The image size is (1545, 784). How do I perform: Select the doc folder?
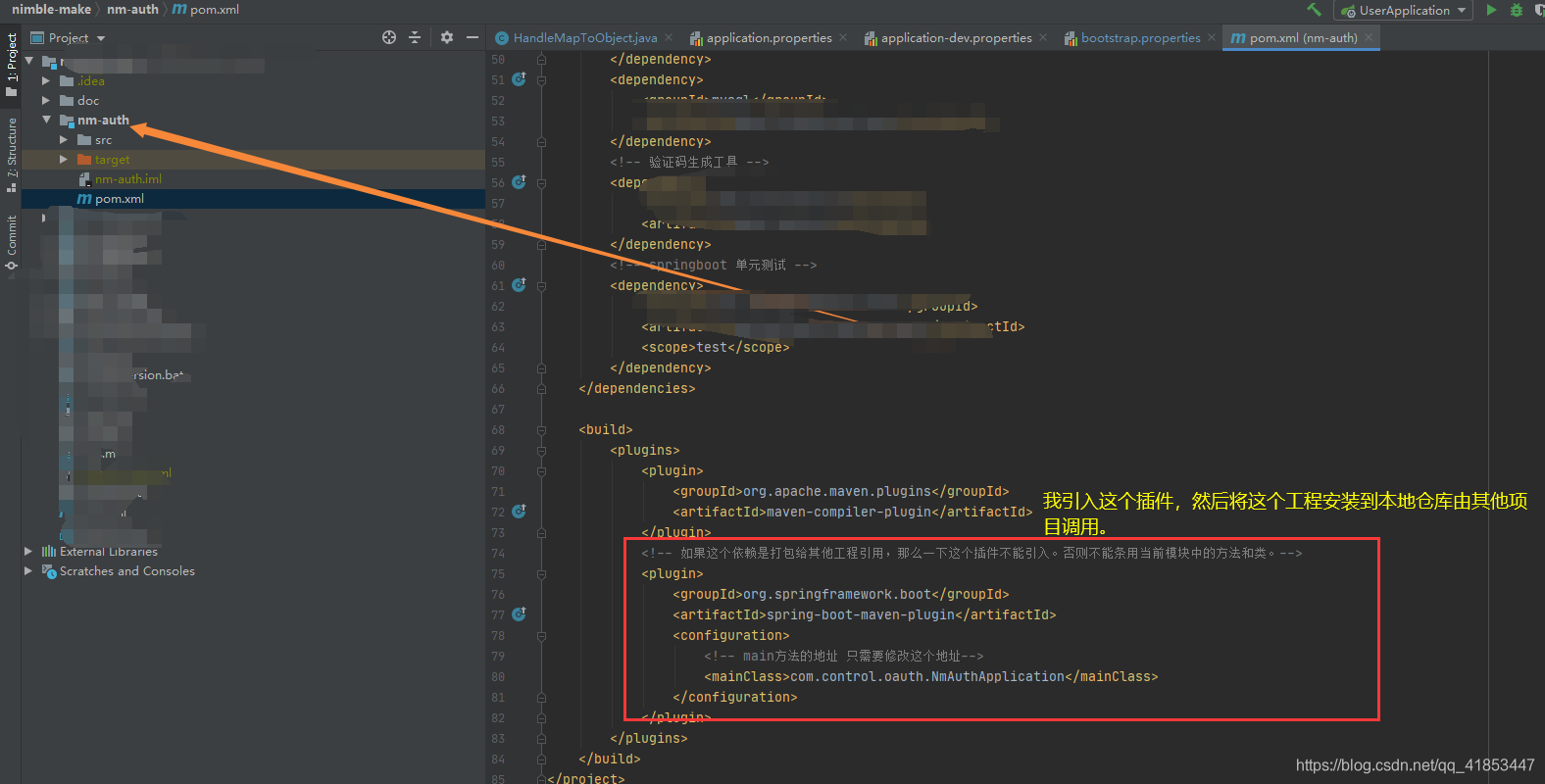click(88, 101)
